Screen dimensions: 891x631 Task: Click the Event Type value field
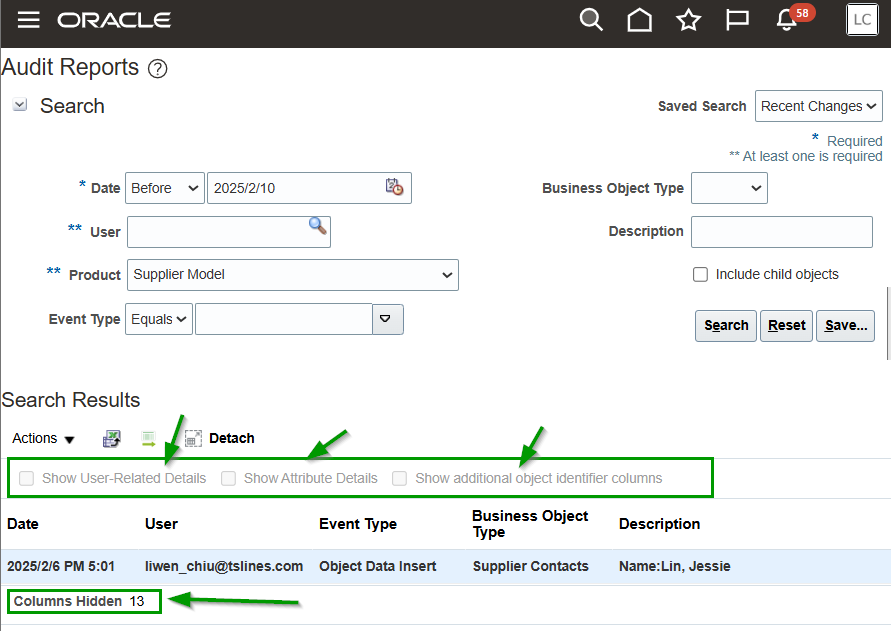[x=284, y=319]
